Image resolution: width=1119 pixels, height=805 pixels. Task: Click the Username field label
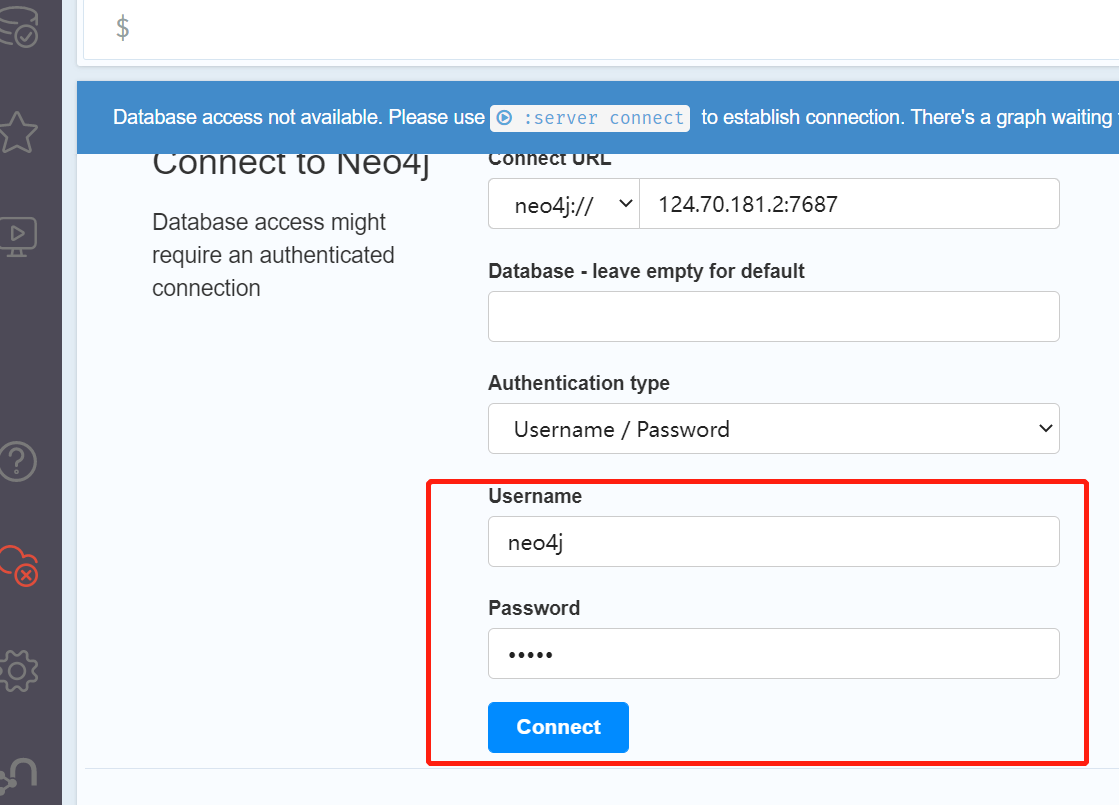coord(535,496)
